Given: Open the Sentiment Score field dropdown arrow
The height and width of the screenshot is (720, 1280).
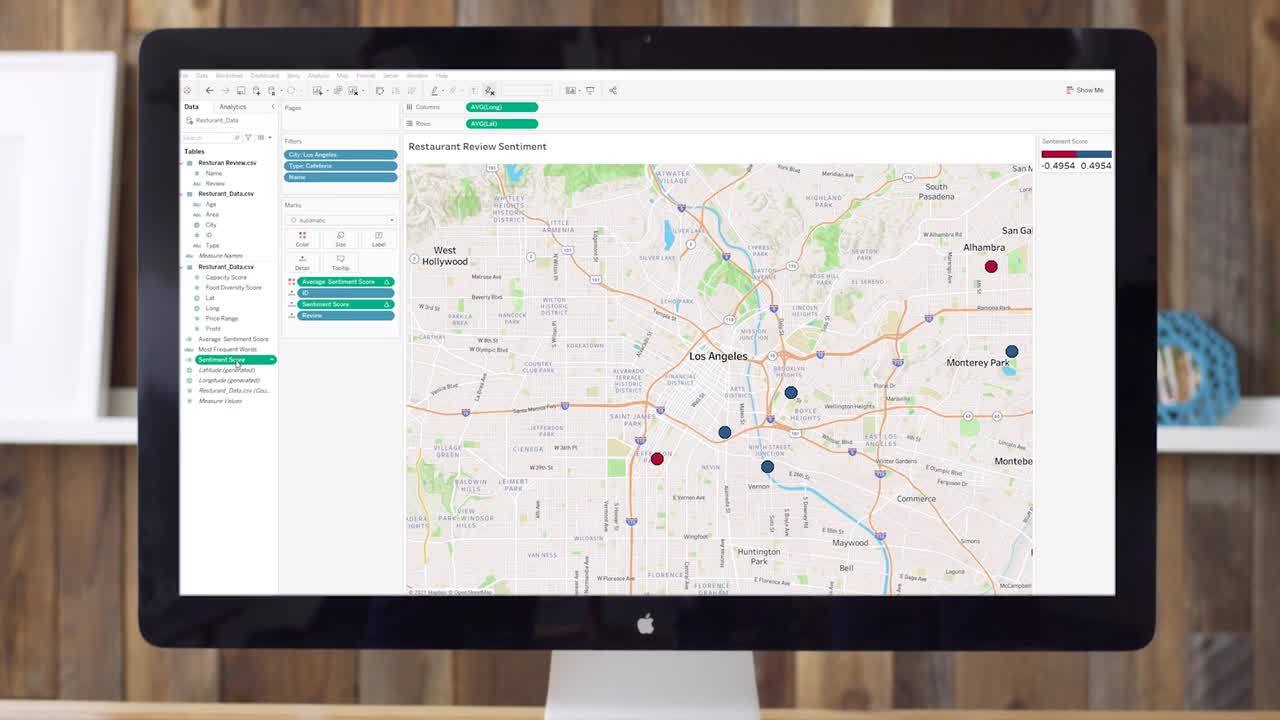Looking at the screenshot, I should (271, 360).
